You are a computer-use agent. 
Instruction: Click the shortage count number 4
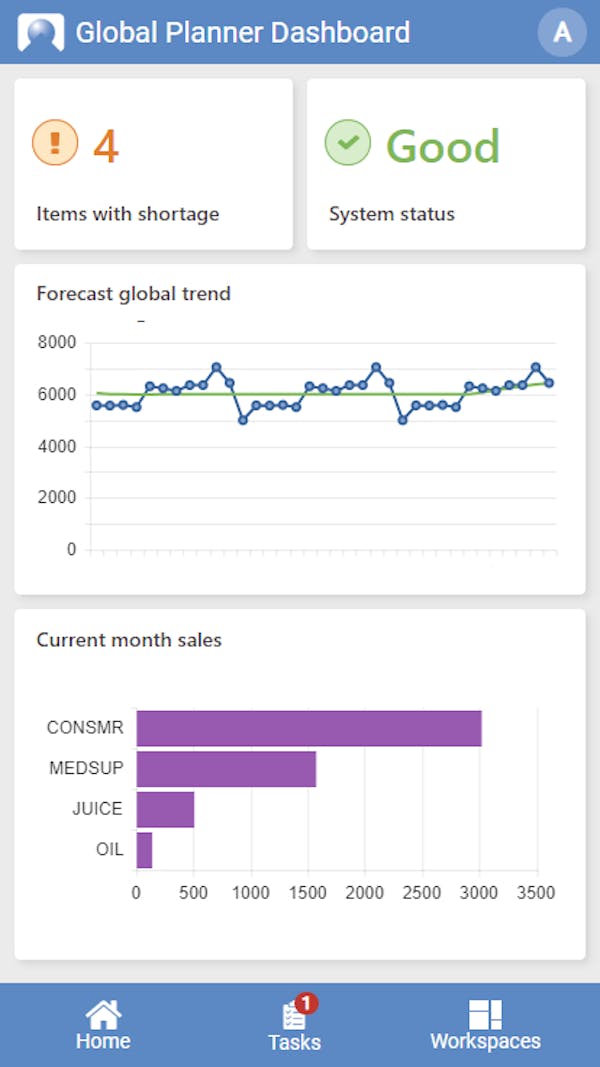[x=106, y=147]
